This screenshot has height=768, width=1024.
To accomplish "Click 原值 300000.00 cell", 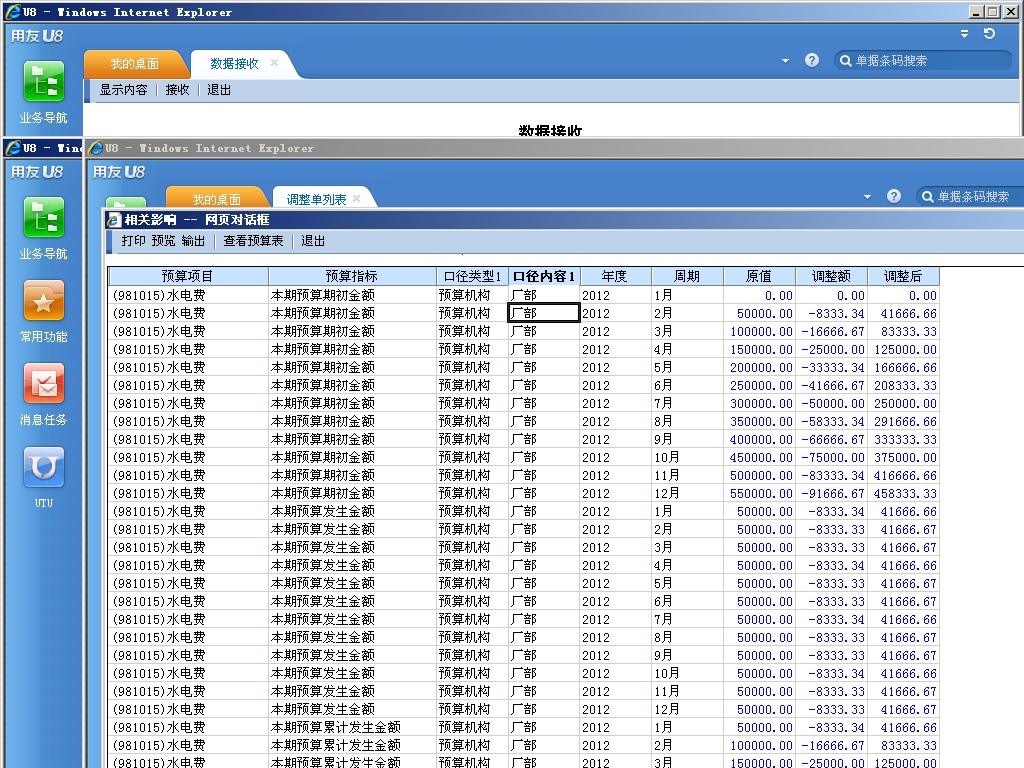I will (x=760, y=404).
